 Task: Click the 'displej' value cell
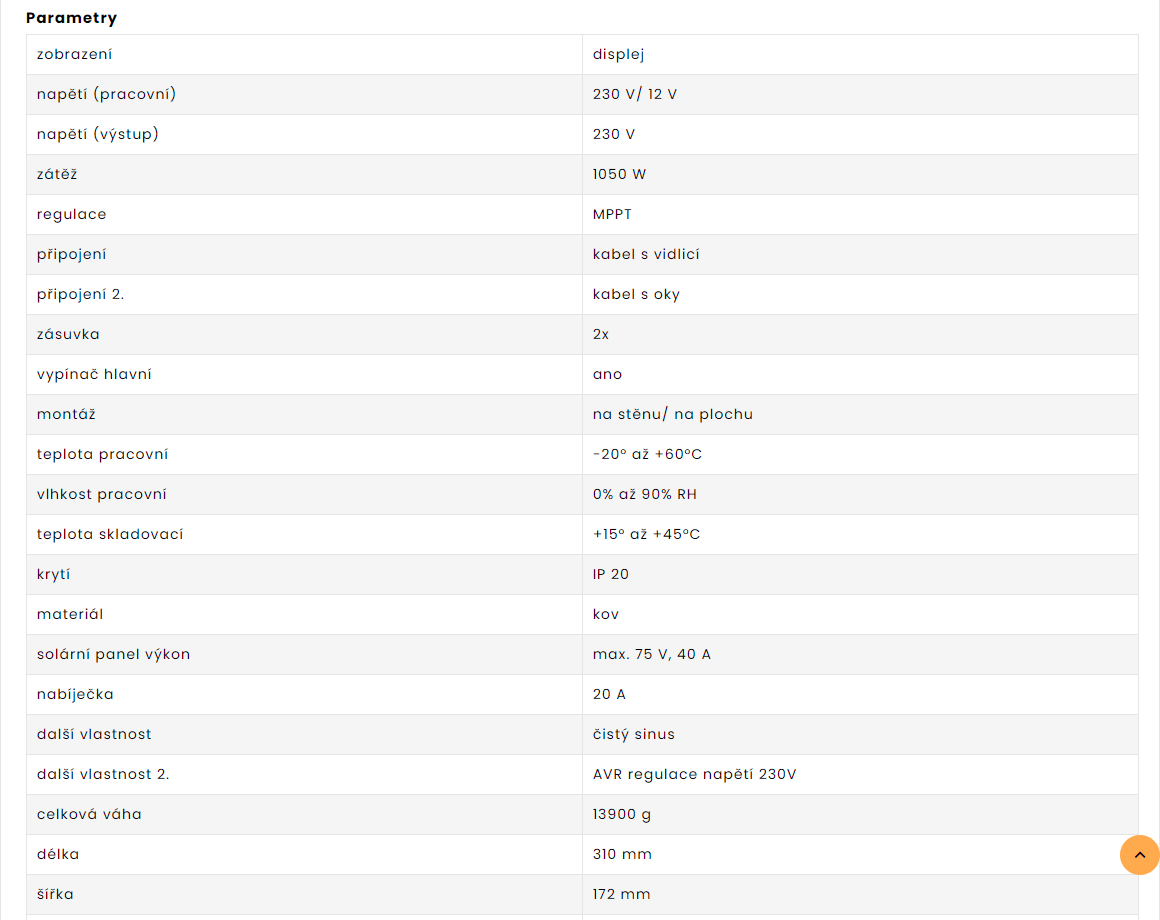[x=618, y=54]
